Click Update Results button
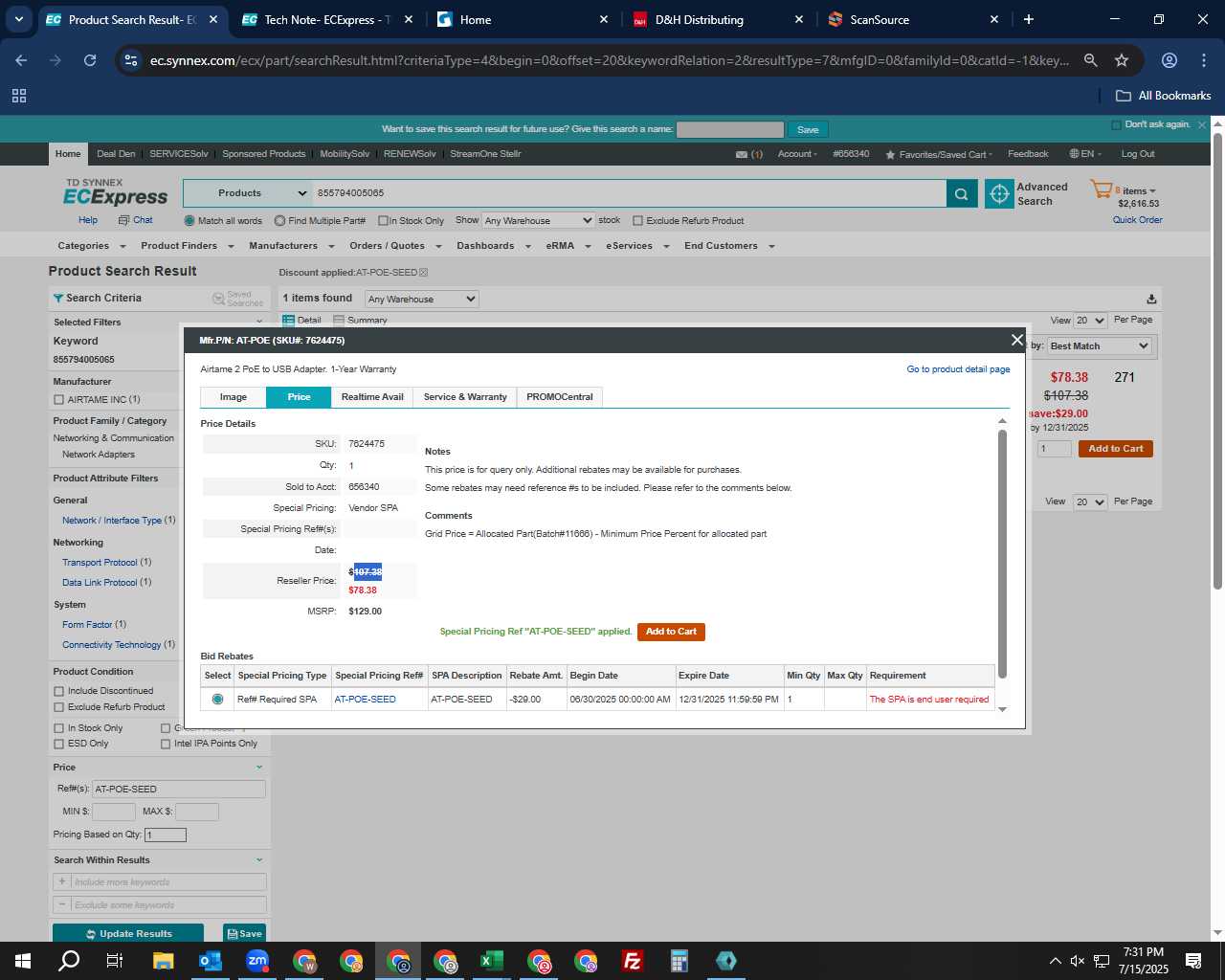Viewport: 1225px width, 980px height. [128, 934]
